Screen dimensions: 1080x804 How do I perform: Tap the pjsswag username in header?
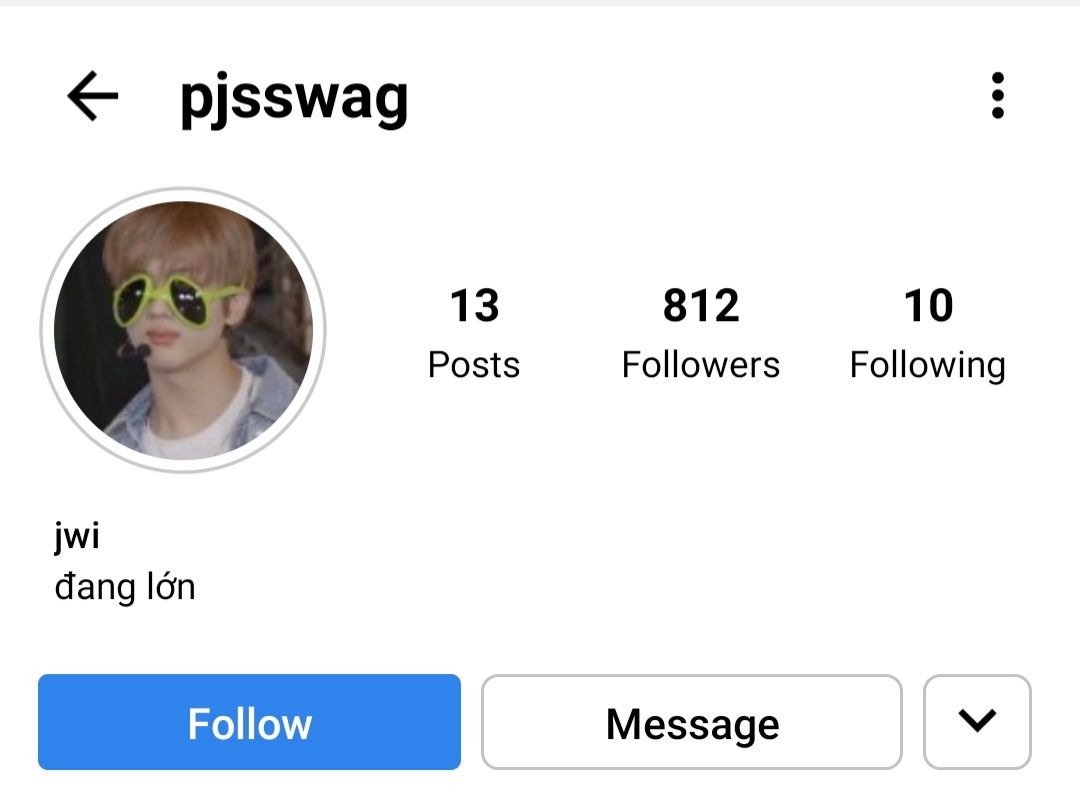tap(294, 98)
